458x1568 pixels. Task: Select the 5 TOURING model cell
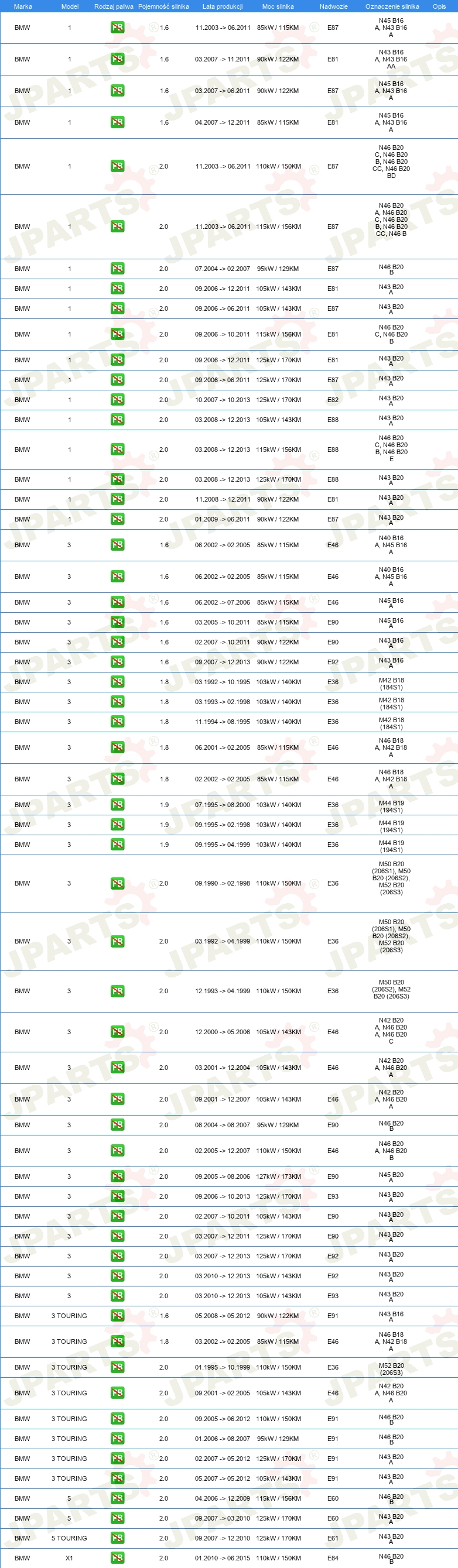[x=69, y=1538]
